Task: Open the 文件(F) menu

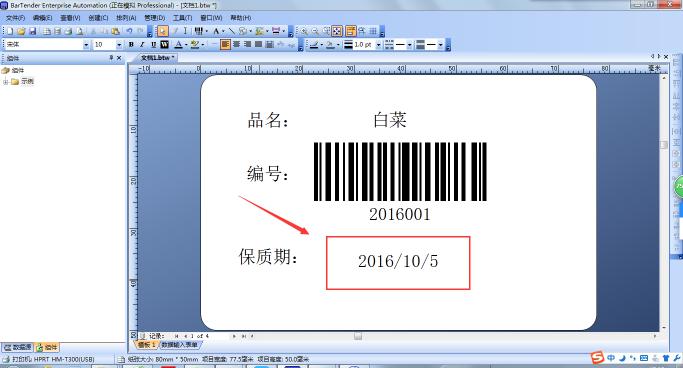Action: point(15,18)
